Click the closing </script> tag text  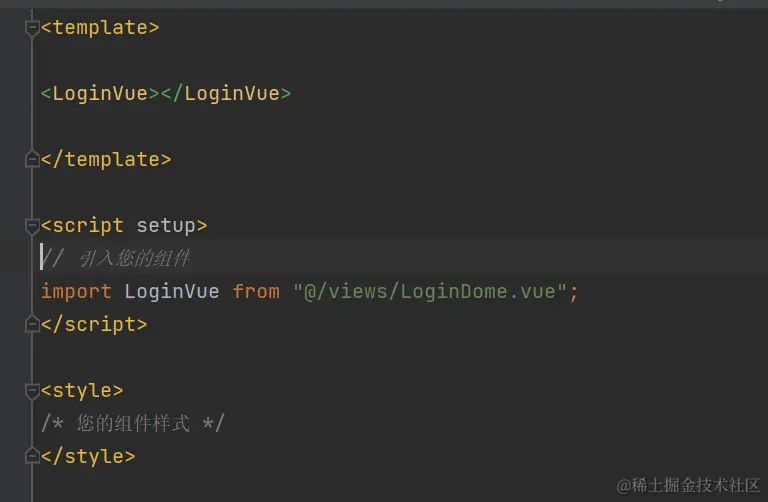click(94, 324)
